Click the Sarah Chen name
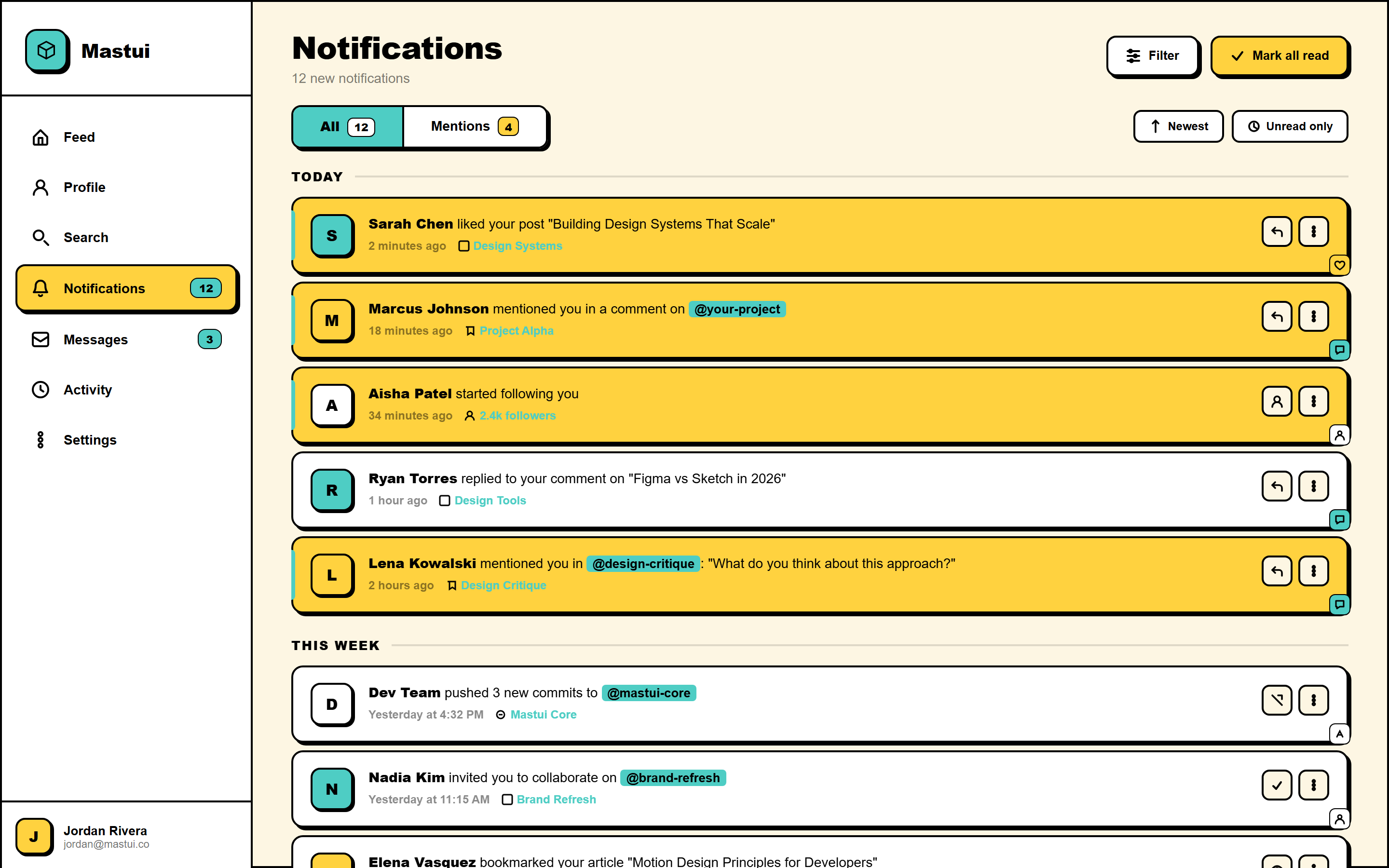 pyautogui.click(x=410, y=224)
